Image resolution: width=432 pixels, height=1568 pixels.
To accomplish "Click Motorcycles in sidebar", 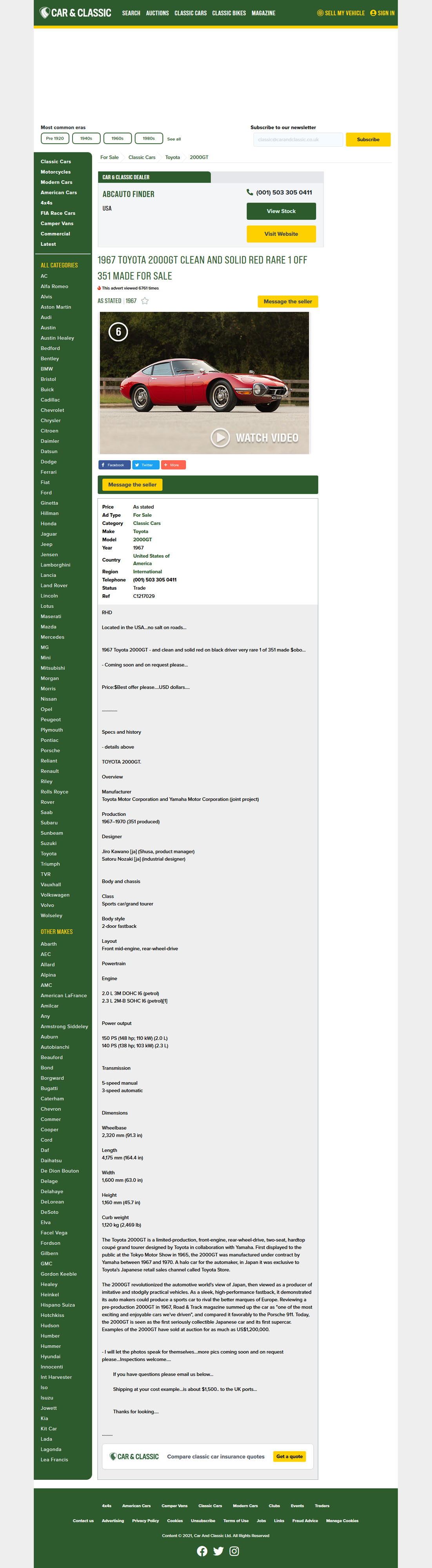I will tap(55, 172).
